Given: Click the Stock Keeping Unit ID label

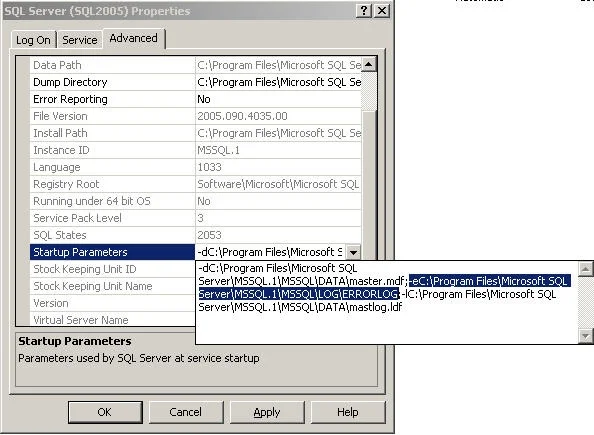Looking at the screenshot, I should pos(84,269).
